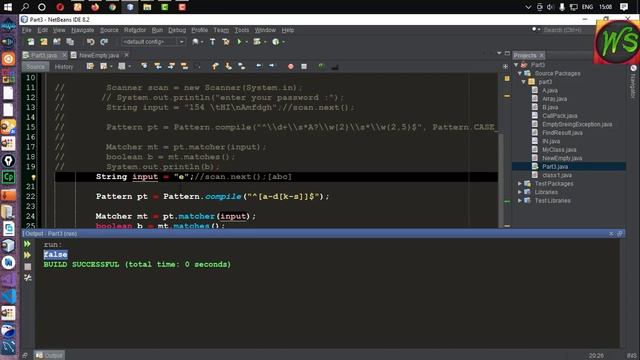Click the lightbulb hint on line 20

pos(33,177)
